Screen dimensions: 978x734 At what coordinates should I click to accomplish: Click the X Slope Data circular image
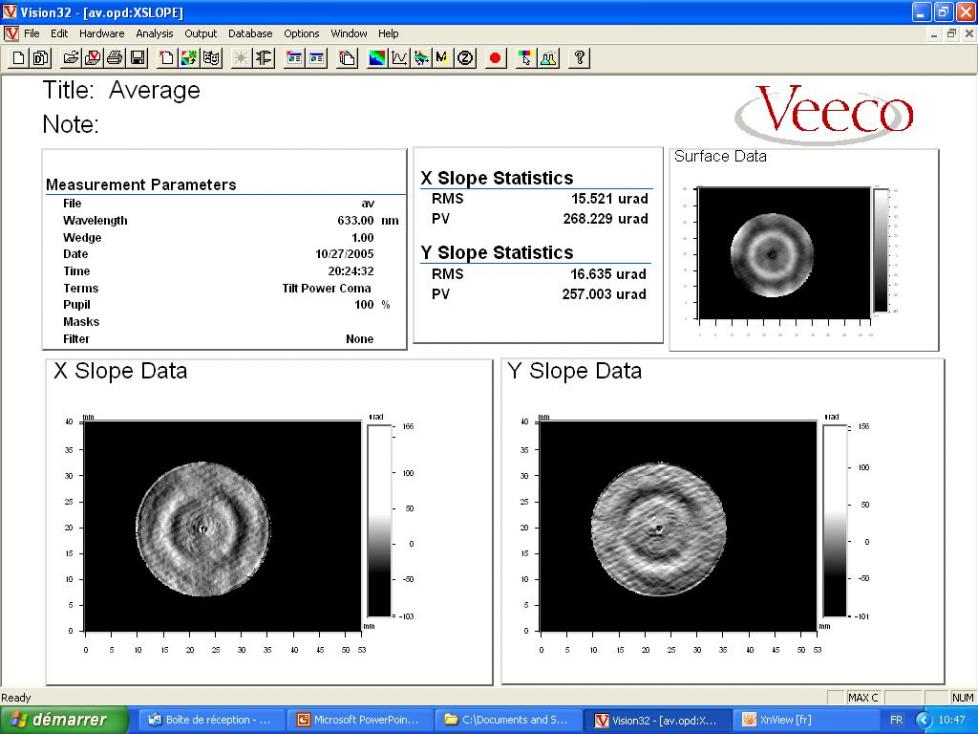(203, 528)
